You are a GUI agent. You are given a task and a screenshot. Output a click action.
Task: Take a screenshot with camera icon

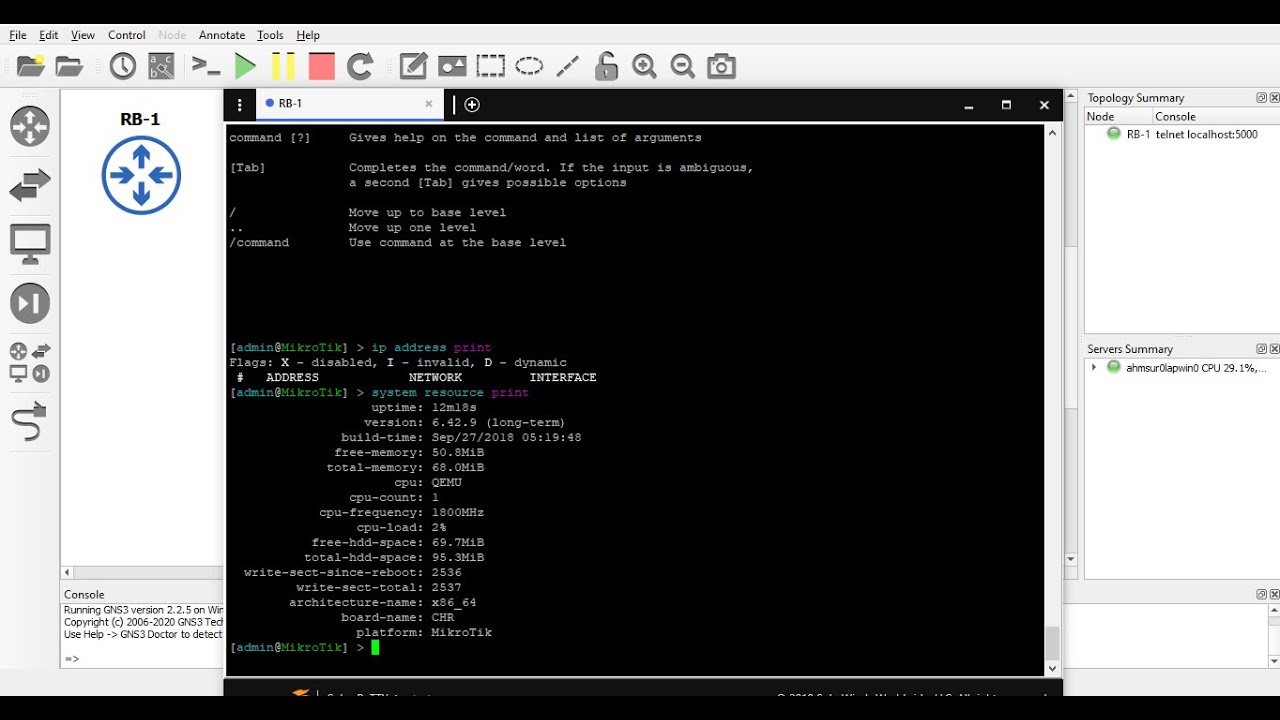pyautogui.click(x=721, y=67)
